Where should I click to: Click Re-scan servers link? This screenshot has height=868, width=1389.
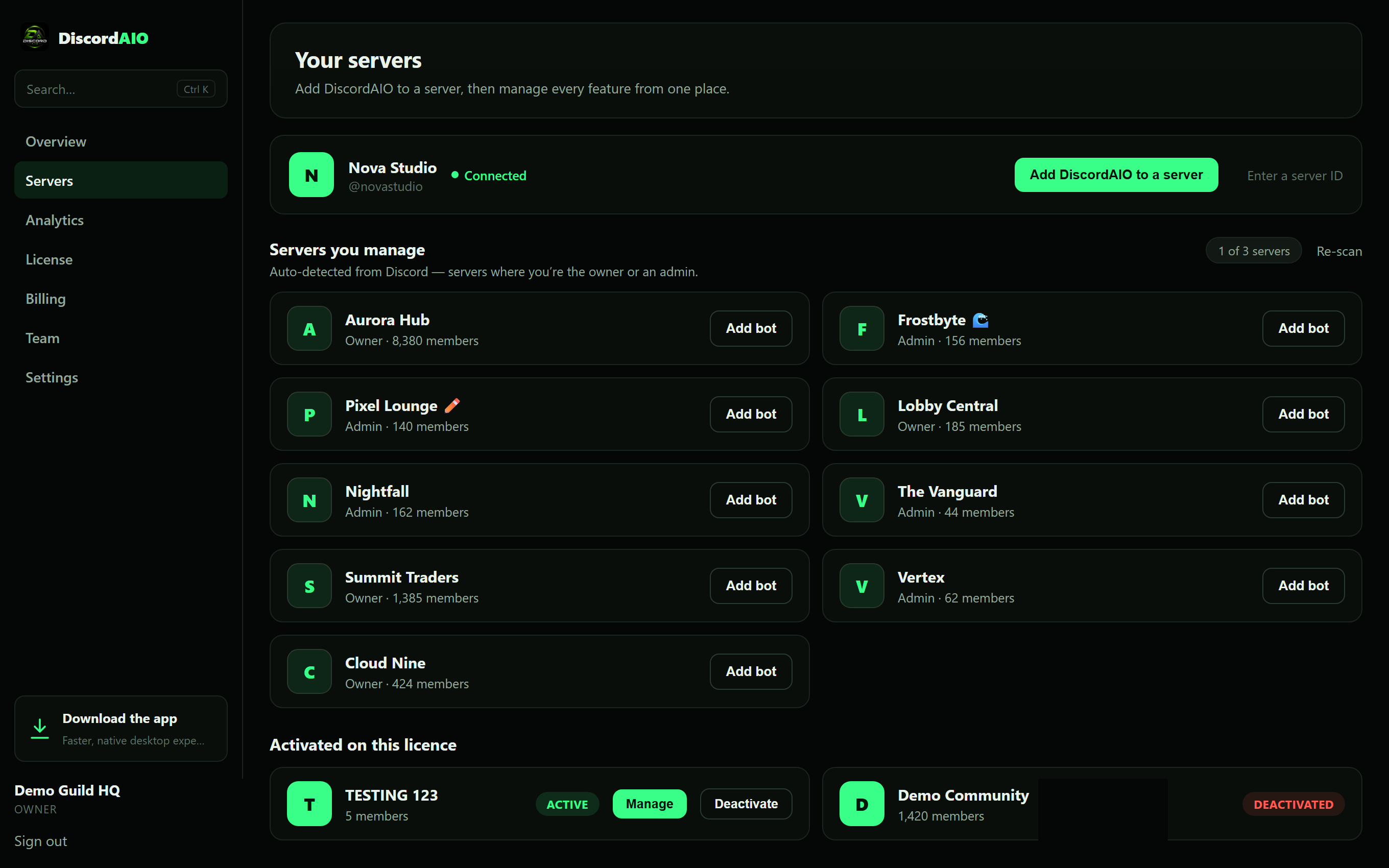coord(1338,251)
